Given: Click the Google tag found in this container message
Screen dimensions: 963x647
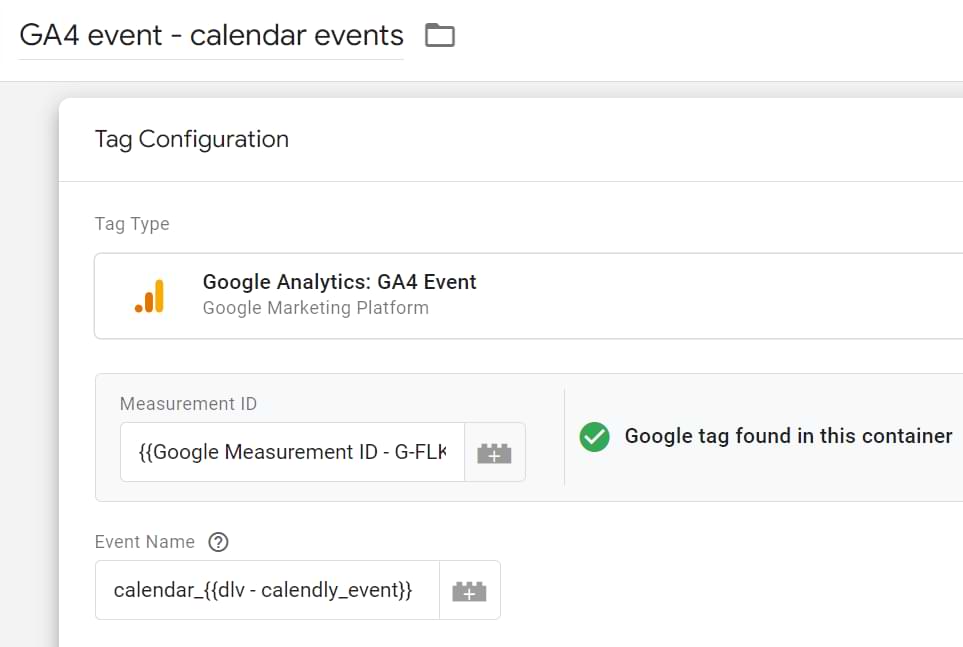Looking at the screenshot, I should 789,436.
